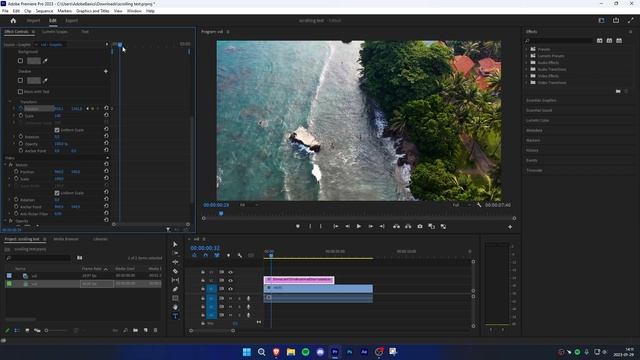Click the Play button in Program monitor

coord(359,227)
